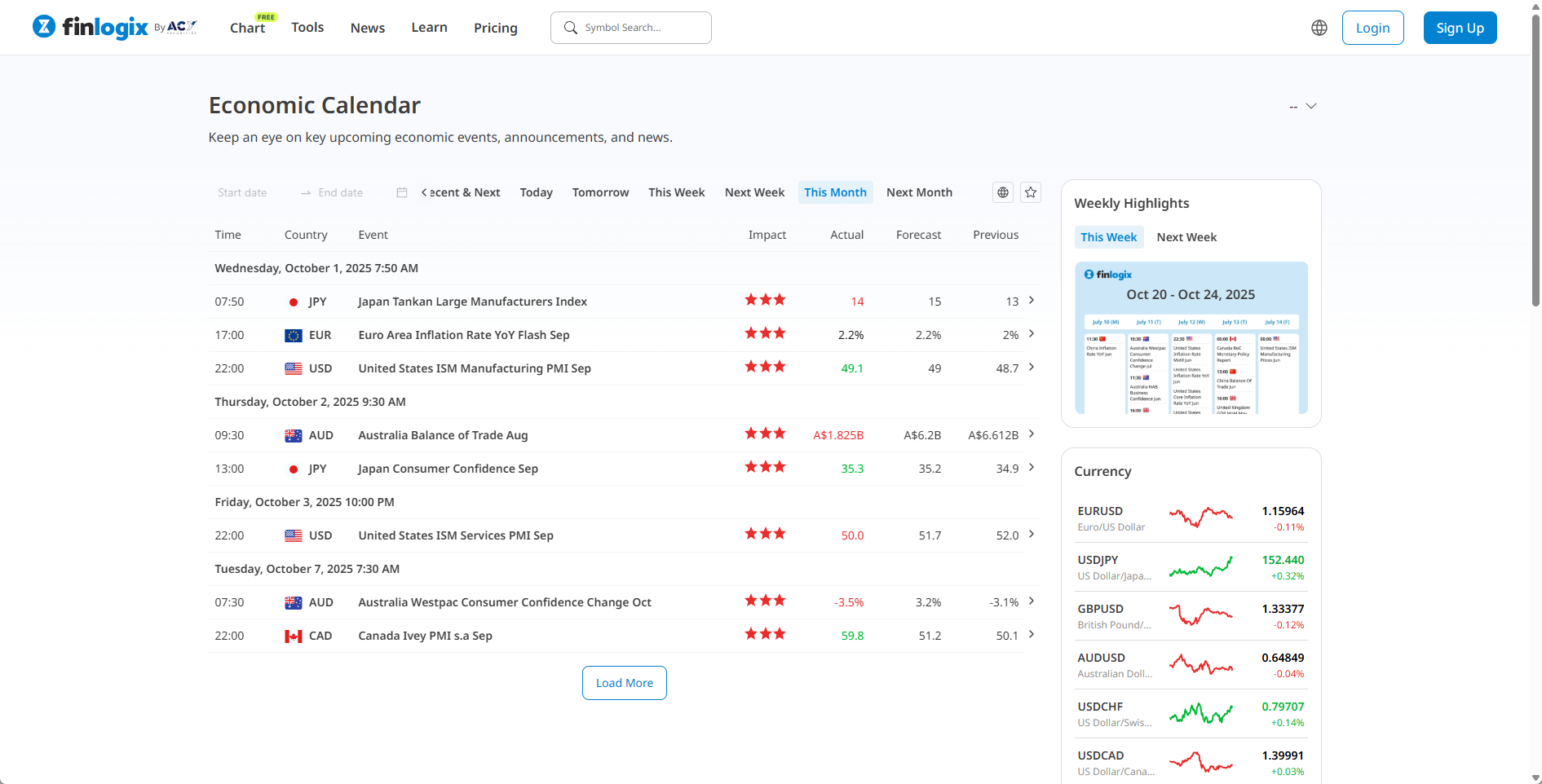This screenshot has height=784, width=1542.
Task: Click the magnifier icon in symbol search
Action: 571,28
